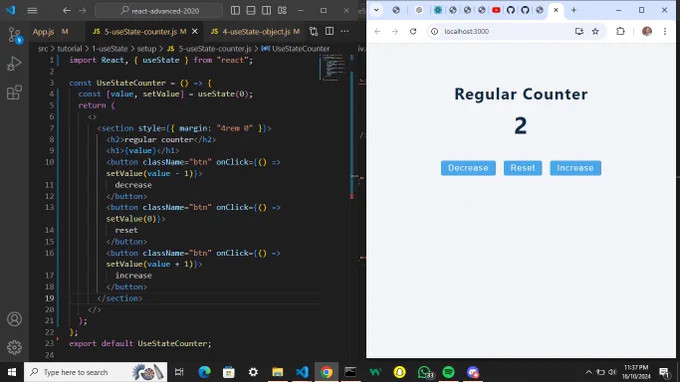Open Spotify from the taskbar
The height and width of the screenshot is (382, 680).
tap(448, 372)
